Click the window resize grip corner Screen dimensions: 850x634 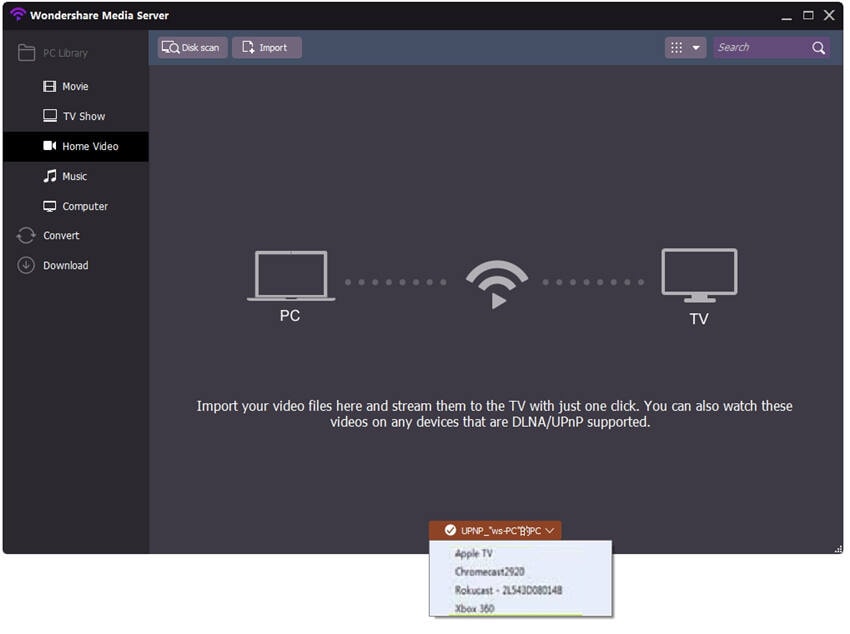point(838,549)
